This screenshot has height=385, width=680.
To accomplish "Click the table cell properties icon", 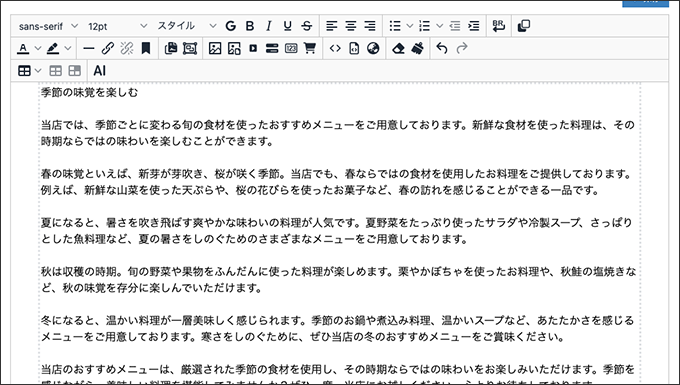I will (75, 71).
